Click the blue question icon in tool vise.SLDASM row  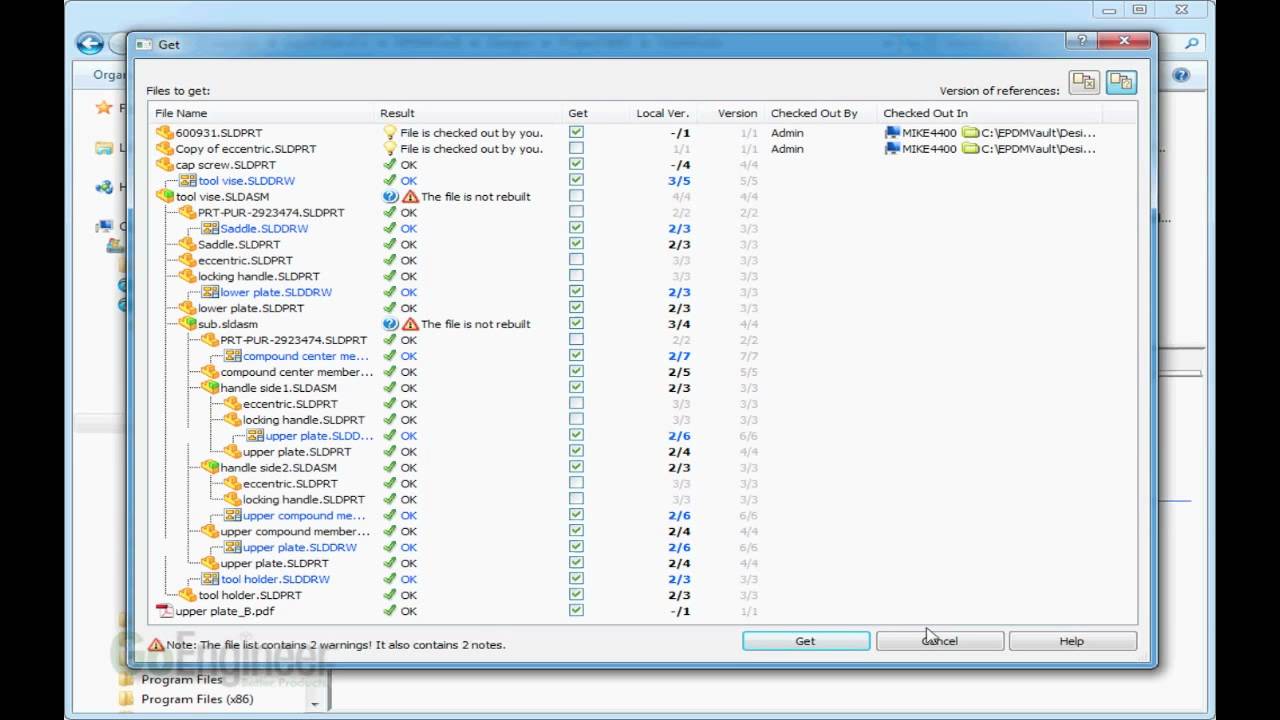[390, 196]
